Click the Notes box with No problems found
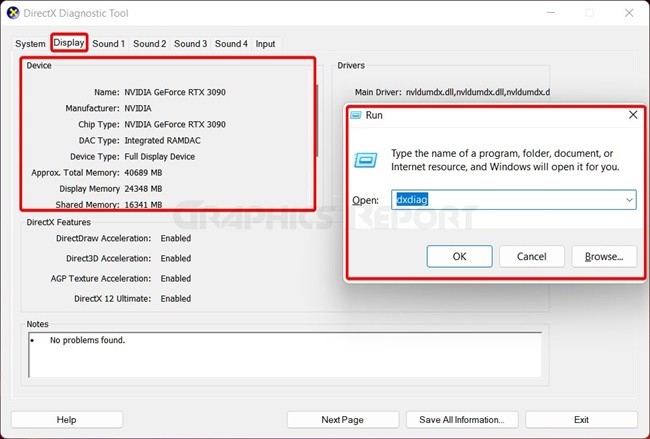This screenshot has height=439, width=650. pos(285,354)
